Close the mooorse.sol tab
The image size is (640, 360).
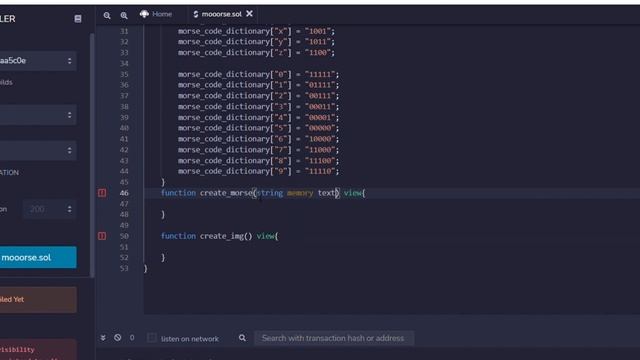(249, 14)
